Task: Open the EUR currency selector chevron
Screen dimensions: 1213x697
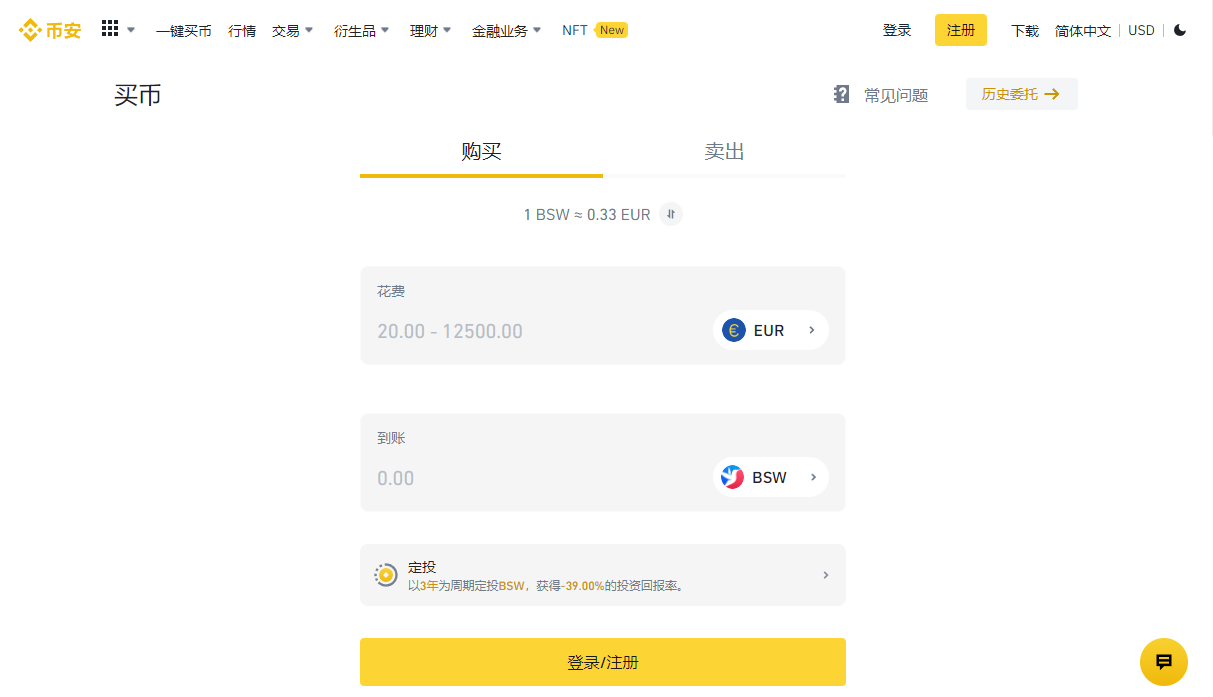Action: pyautogui.click(x=812, y=330)
